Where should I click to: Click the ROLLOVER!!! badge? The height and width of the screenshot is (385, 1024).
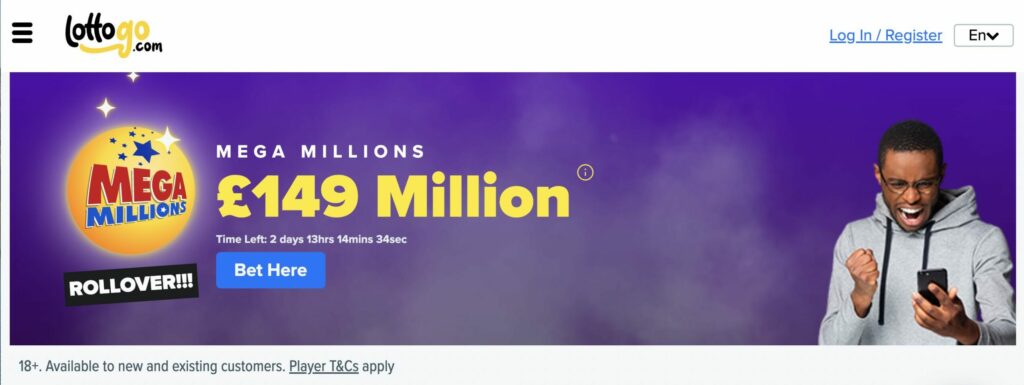coord(131,285)
